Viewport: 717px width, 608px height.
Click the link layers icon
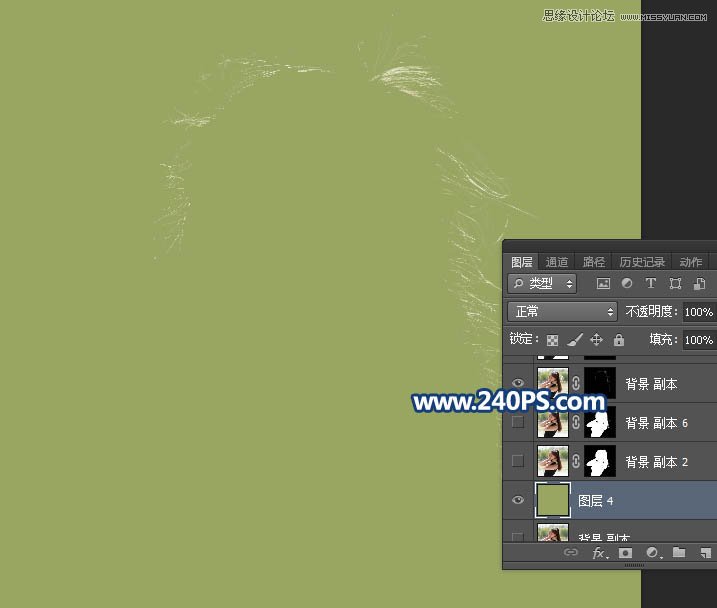click(571, 552)
